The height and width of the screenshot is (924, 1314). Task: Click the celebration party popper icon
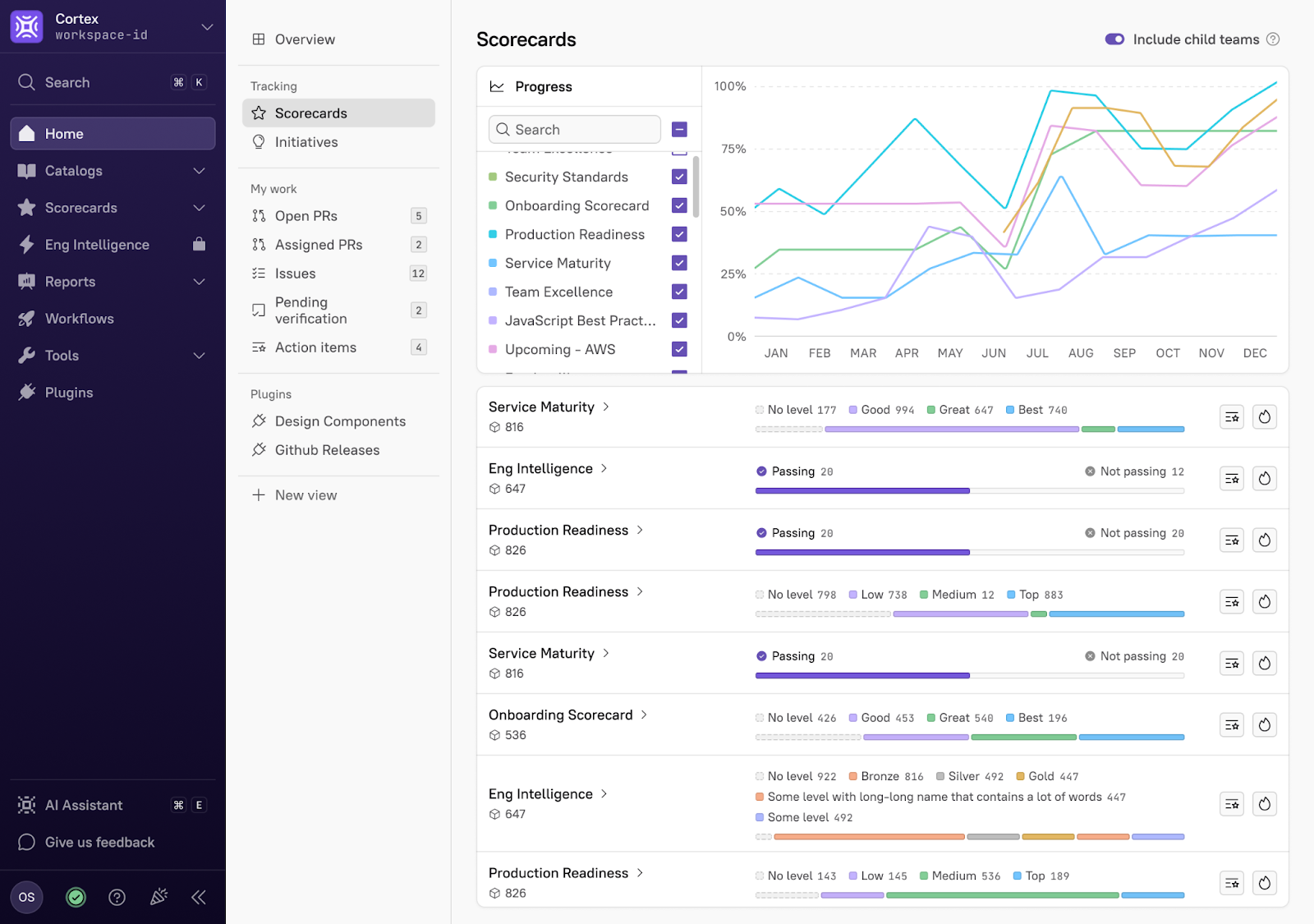point(159,897)
